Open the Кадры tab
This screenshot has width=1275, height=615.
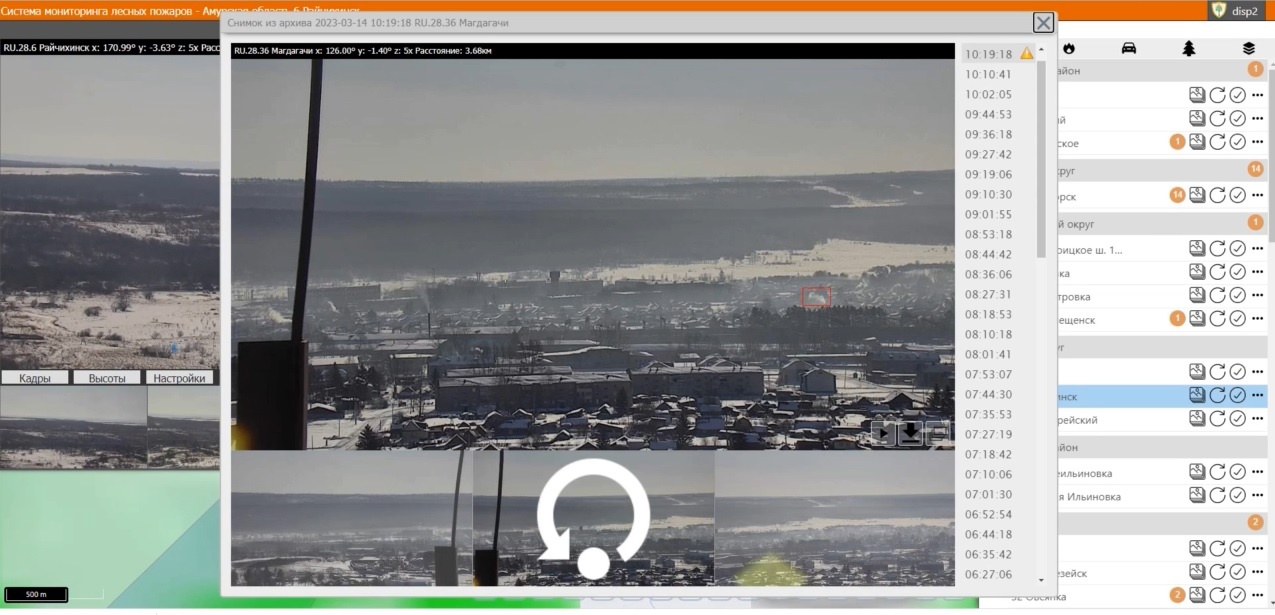[35, 378]
